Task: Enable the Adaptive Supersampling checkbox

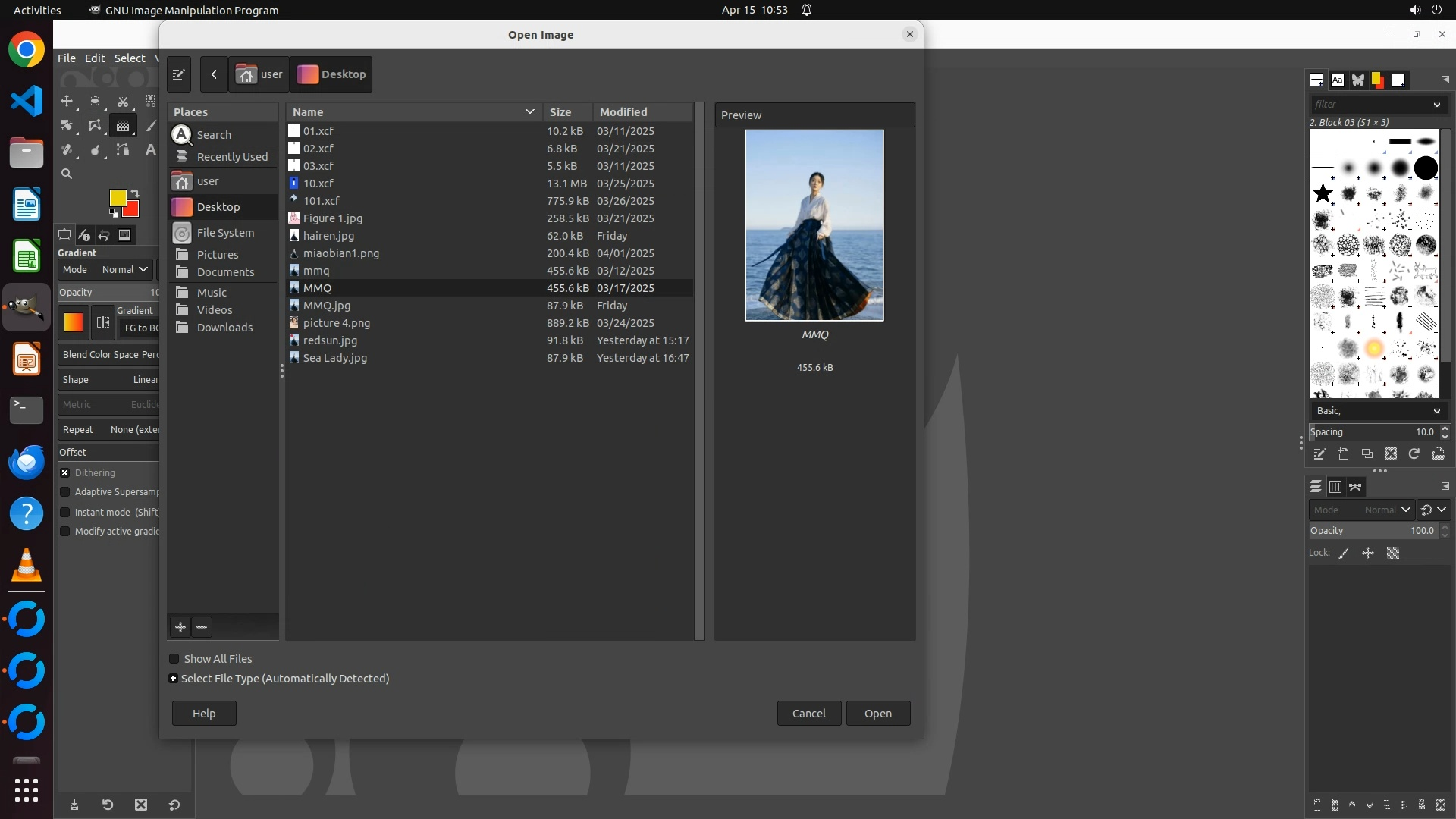Action: tap(65, 492)
